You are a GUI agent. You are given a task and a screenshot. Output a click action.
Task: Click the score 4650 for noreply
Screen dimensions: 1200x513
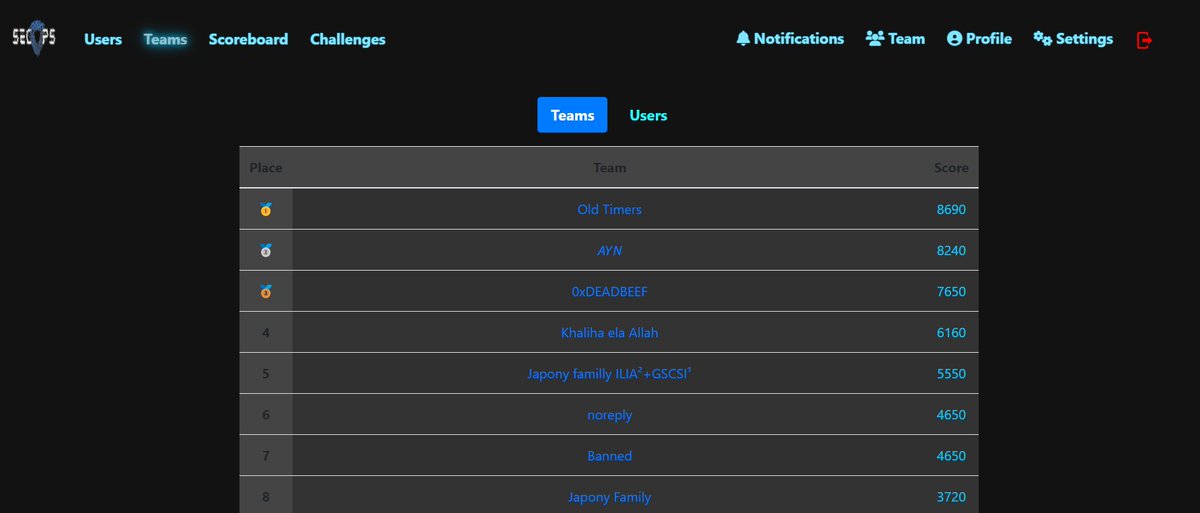pos(951,415)
